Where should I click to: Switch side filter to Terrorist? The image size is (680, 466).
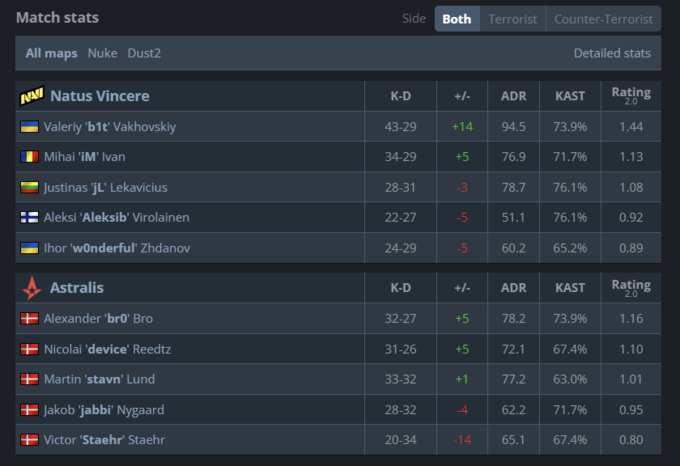[x=512, y=19]
